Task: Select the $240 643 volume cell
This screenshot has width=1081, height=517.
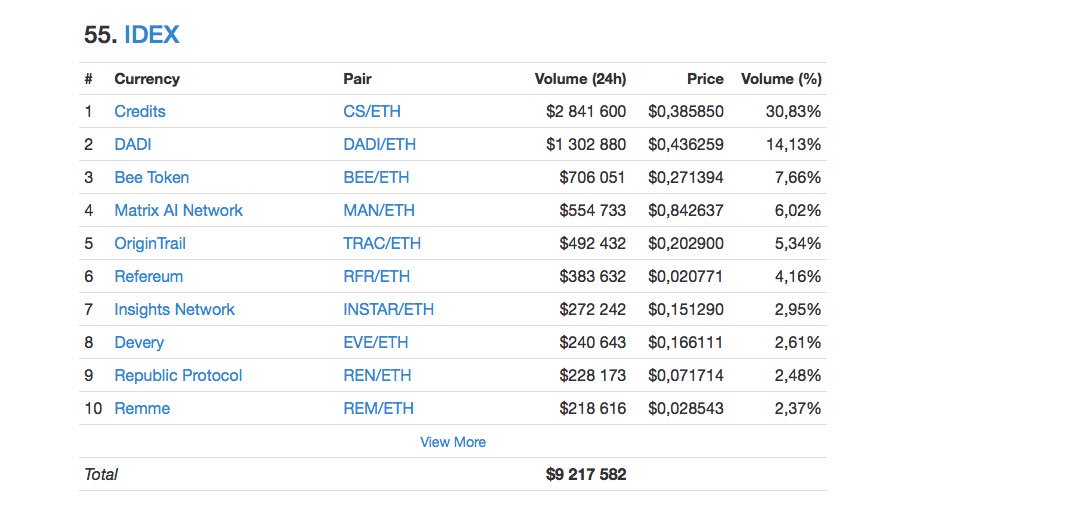Action: point(592,343)
